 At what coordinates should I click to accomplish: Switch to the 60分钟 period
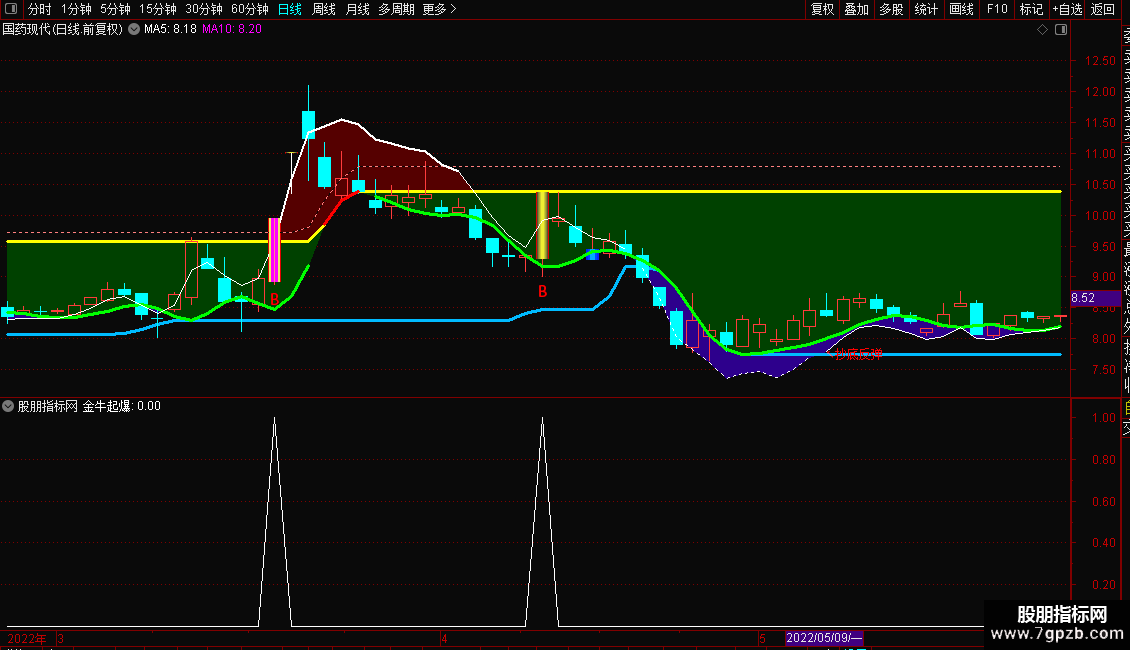click(249, 9)
